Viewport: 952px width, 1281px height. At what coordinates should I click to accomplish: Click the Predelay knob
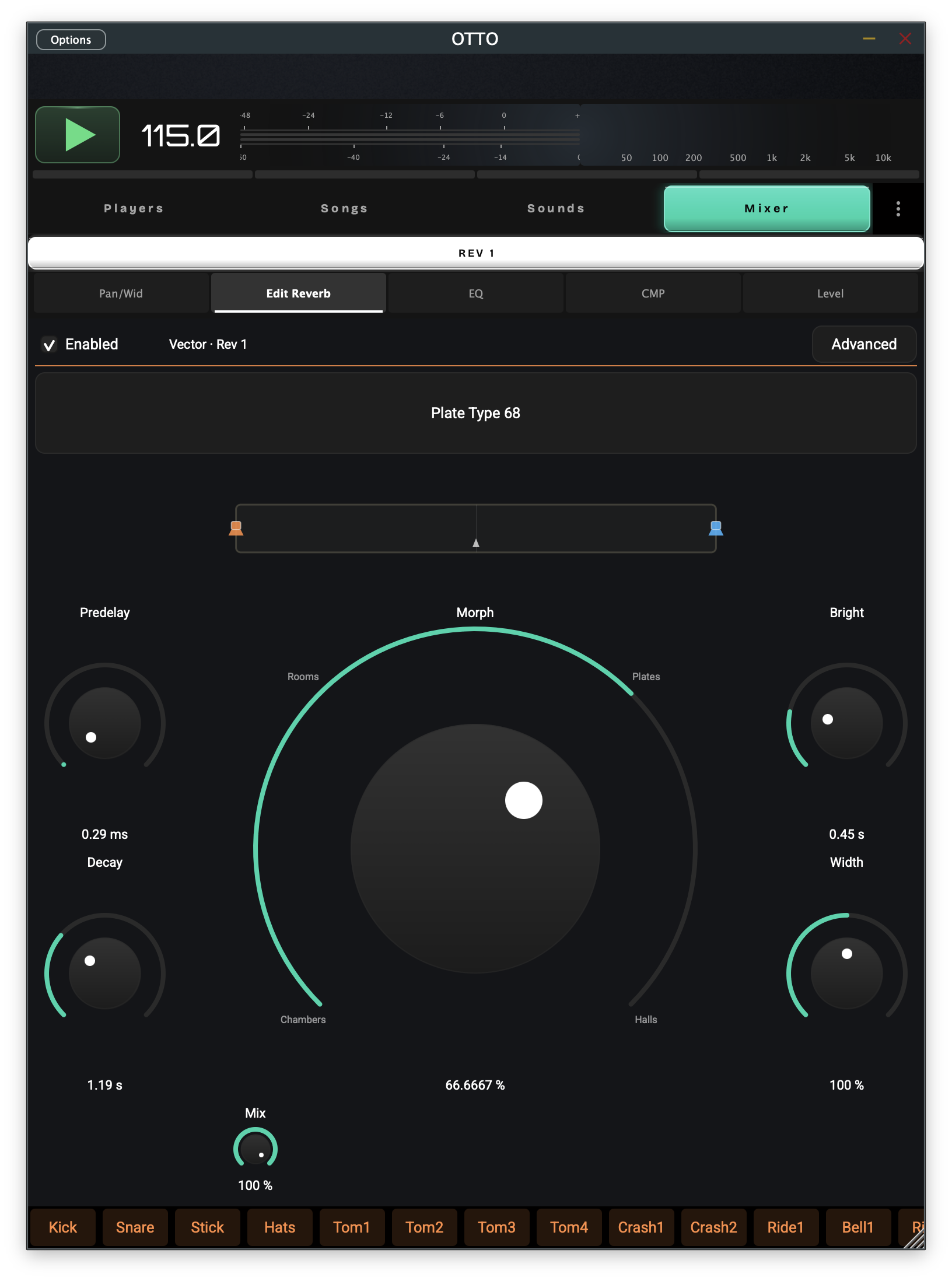tap(105, 723)
